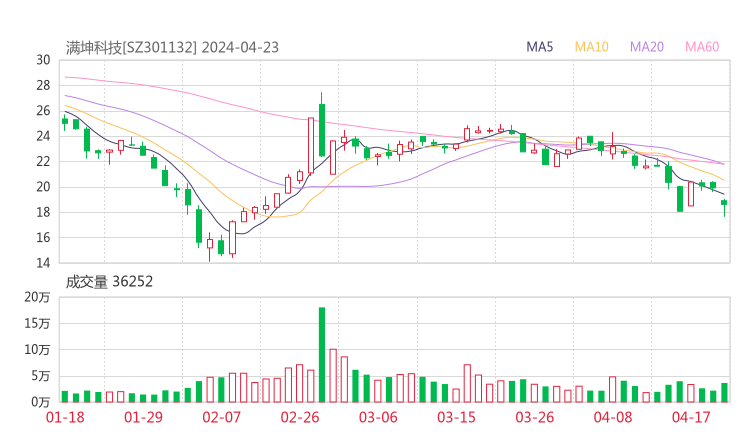
Task: Click the 03-06 date axis label
Action: (378, 417)
